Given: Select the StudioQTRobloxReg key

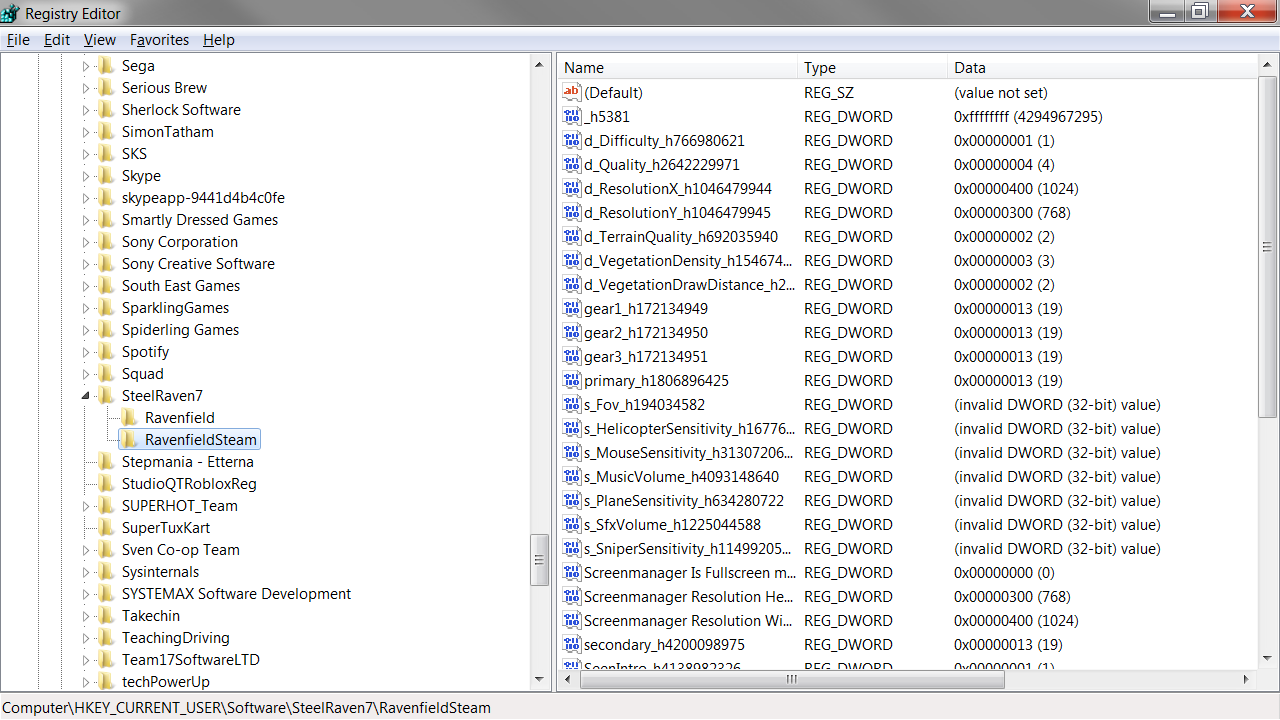Looking at the screenshot, I should (189, 484).
